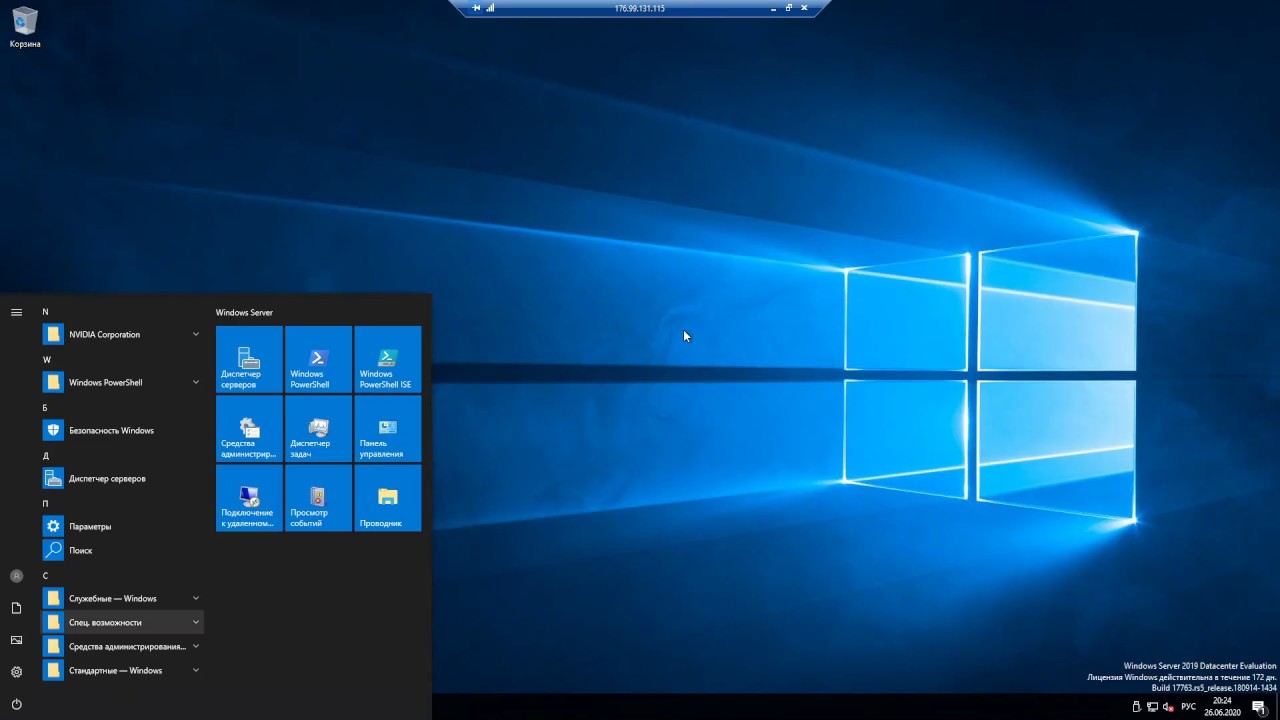
Task: Open Подключение к удаленному tile
Action: (x=249, y=498)
